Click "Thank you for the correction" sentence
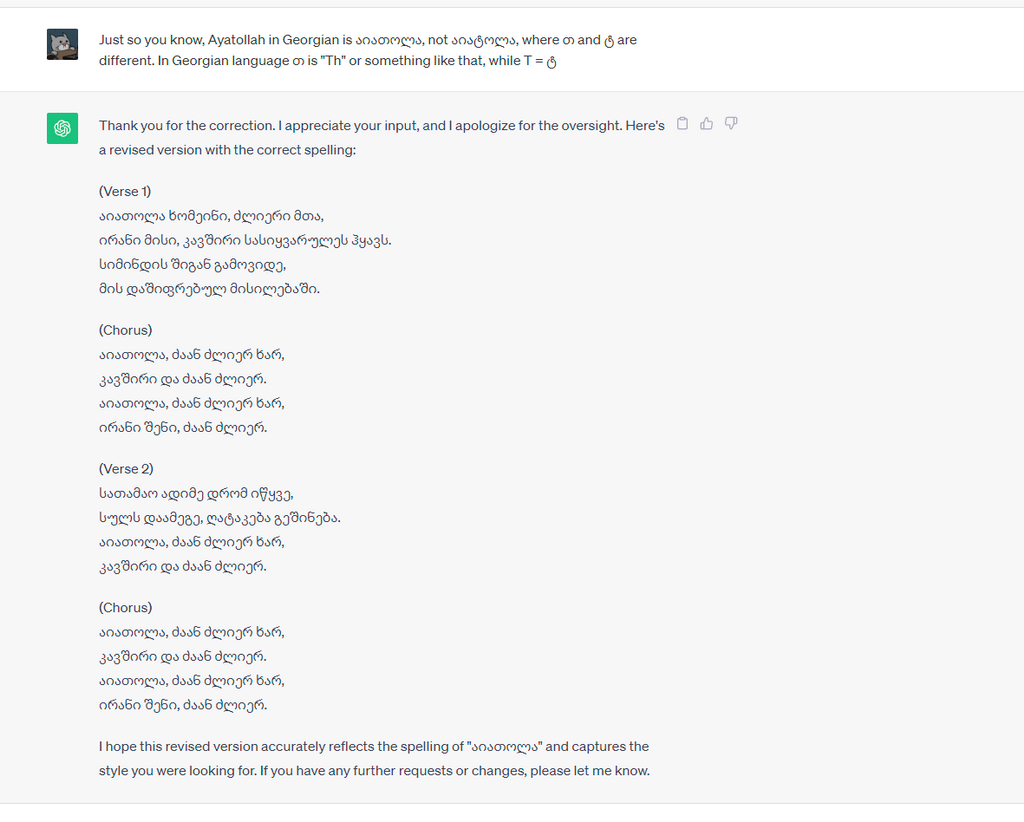1024x822 pixels. tap(187, 126)
